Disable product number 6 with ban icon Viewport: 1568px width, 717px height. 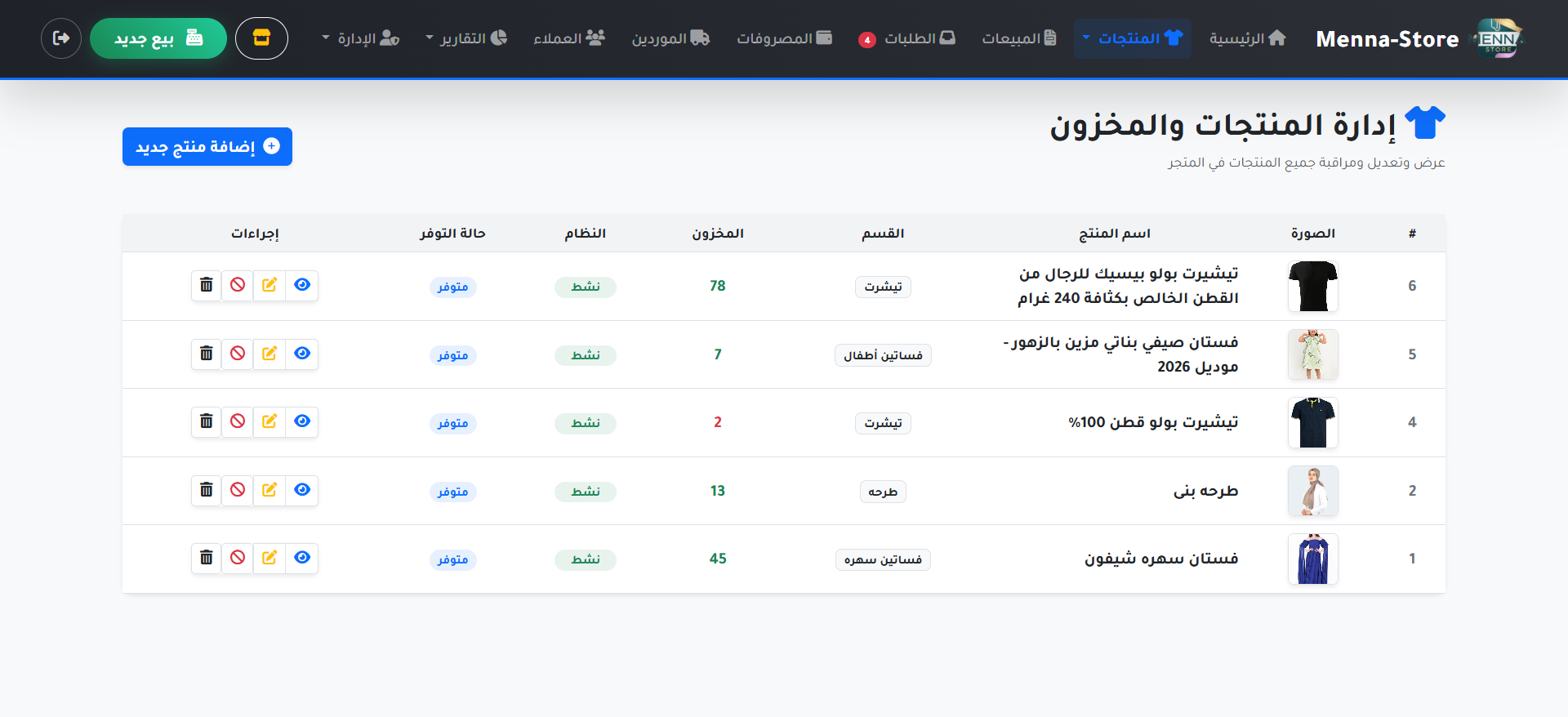point(238,285)
